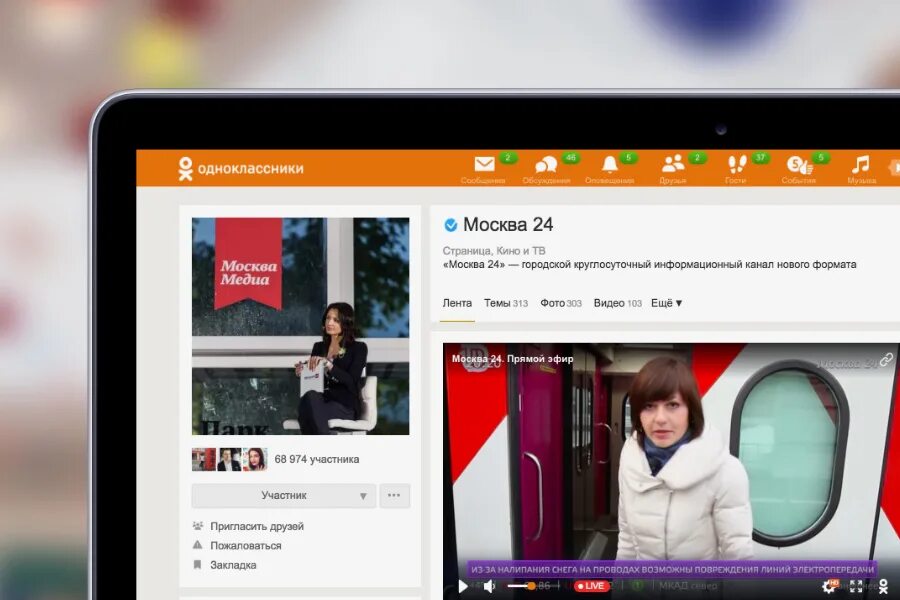Click the Москва 24. Прямой эфир video title

tap(513, 359)
